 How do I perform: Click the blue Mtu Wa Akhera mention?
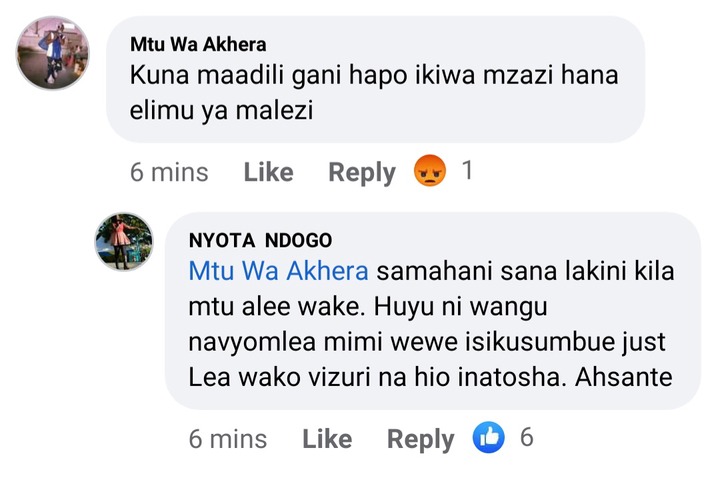point(278,271)
